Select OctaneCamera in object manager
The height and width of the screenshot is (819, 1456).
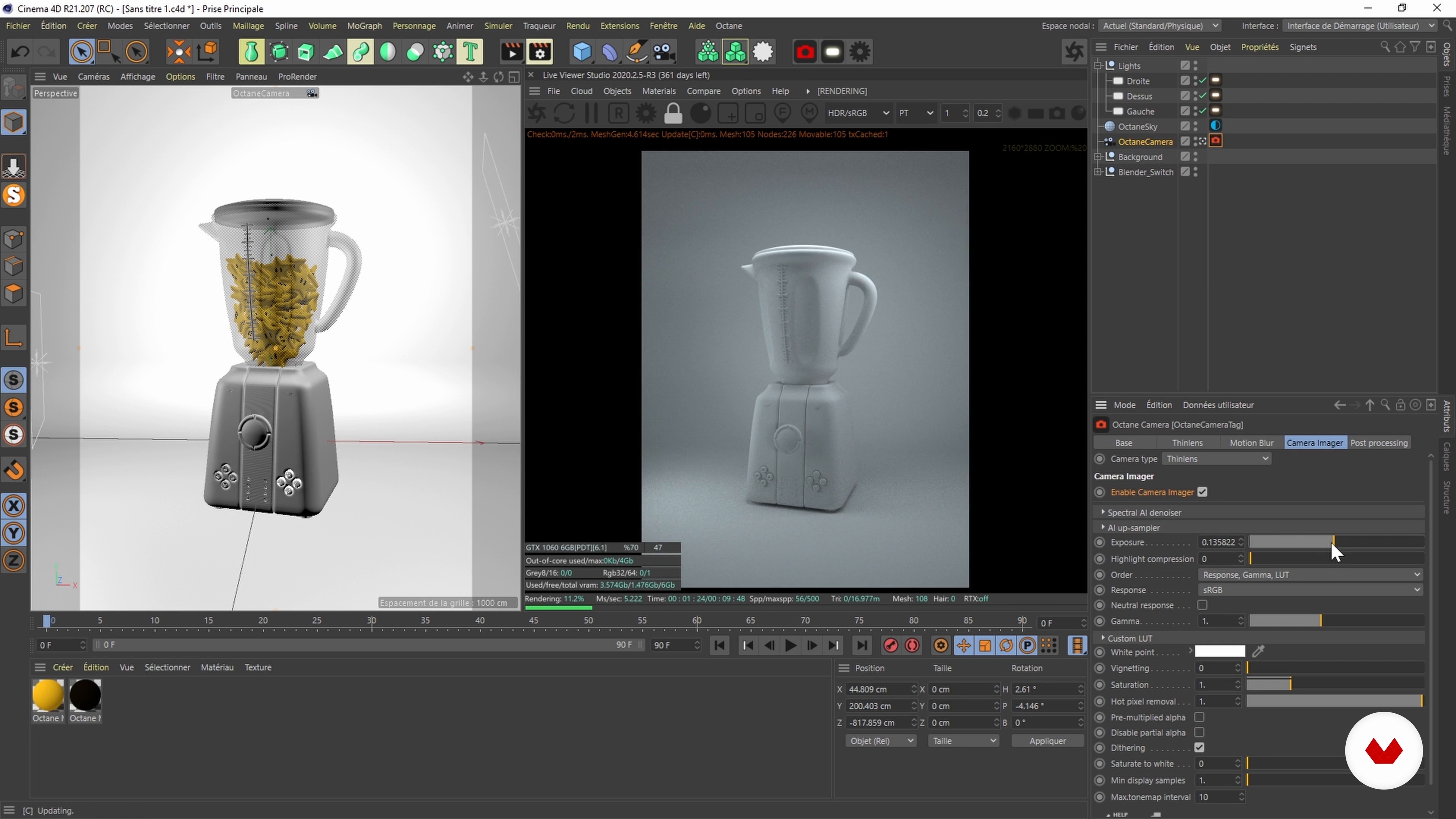click(x=1145, y=142)
